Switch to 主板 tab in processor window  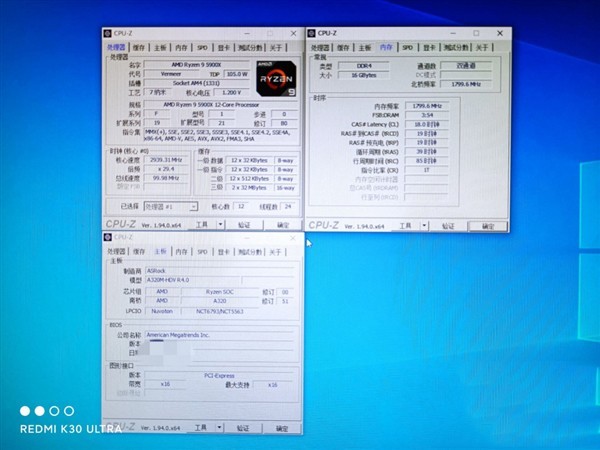pos(160,47)
